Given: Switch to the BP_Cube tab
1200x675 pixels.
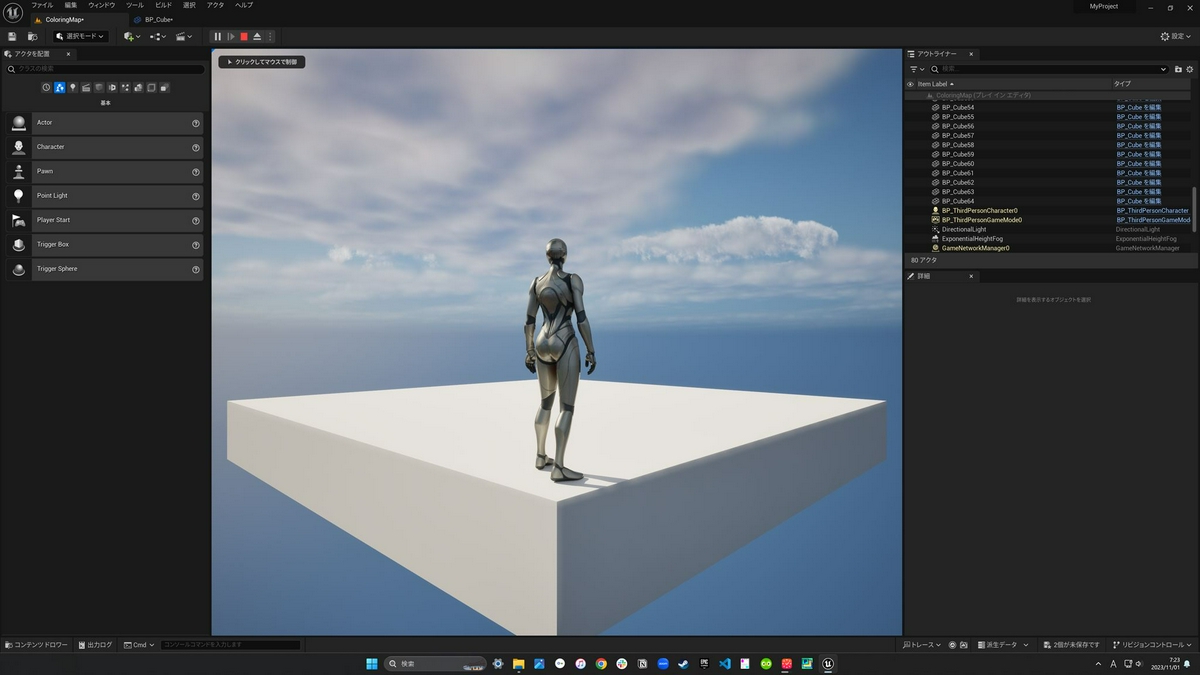Looking at the screenshot, I should coord(158,19).
